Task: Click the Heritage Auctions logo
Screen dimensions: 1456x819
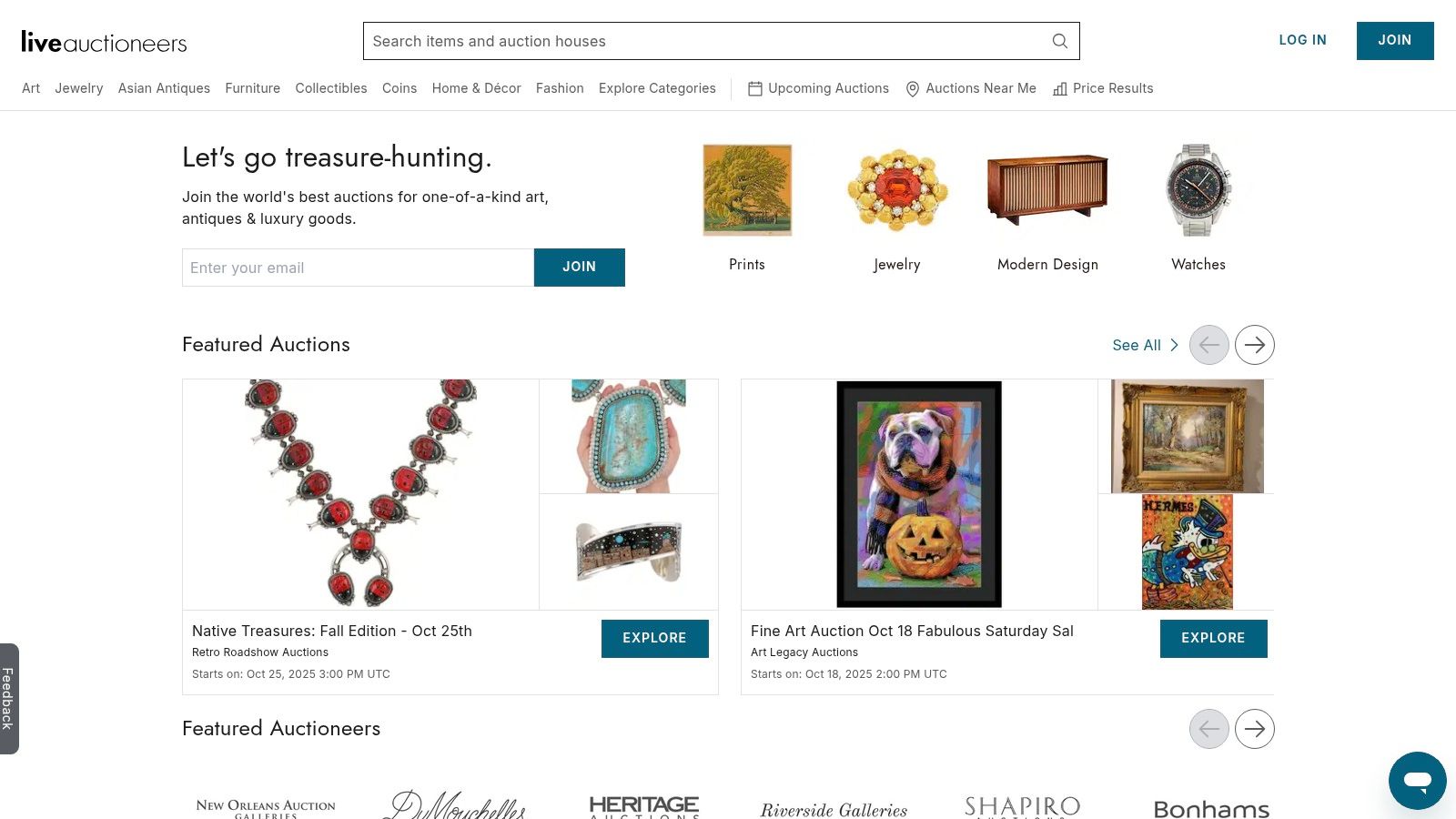Action: (643, 806)
